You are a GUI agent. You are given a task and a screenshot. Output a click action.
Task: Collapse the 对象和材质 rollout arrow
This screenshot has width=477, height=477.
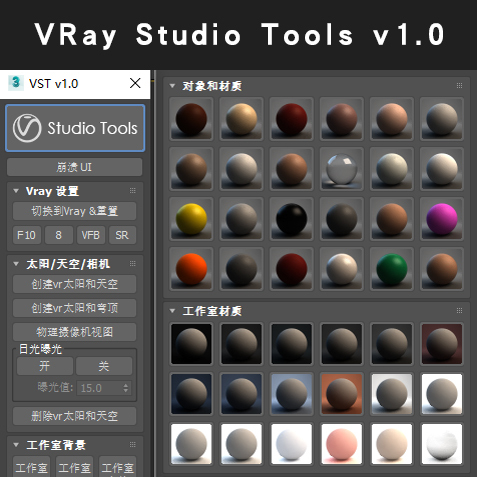coord(172,86)
